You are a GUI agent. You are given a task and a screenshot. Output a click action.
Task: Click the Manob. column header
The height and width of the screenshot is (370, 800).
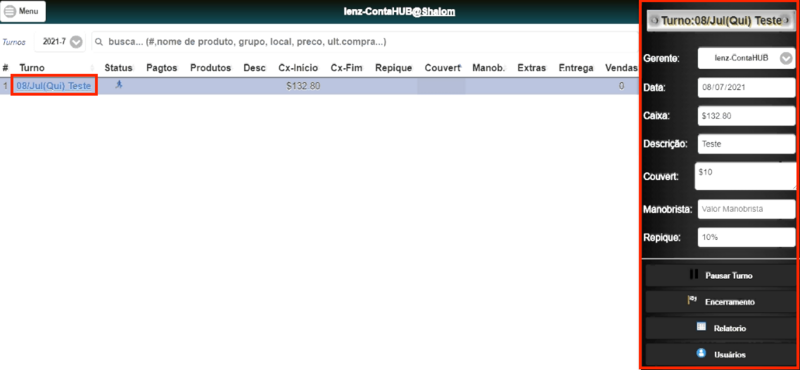click(488, 68)
